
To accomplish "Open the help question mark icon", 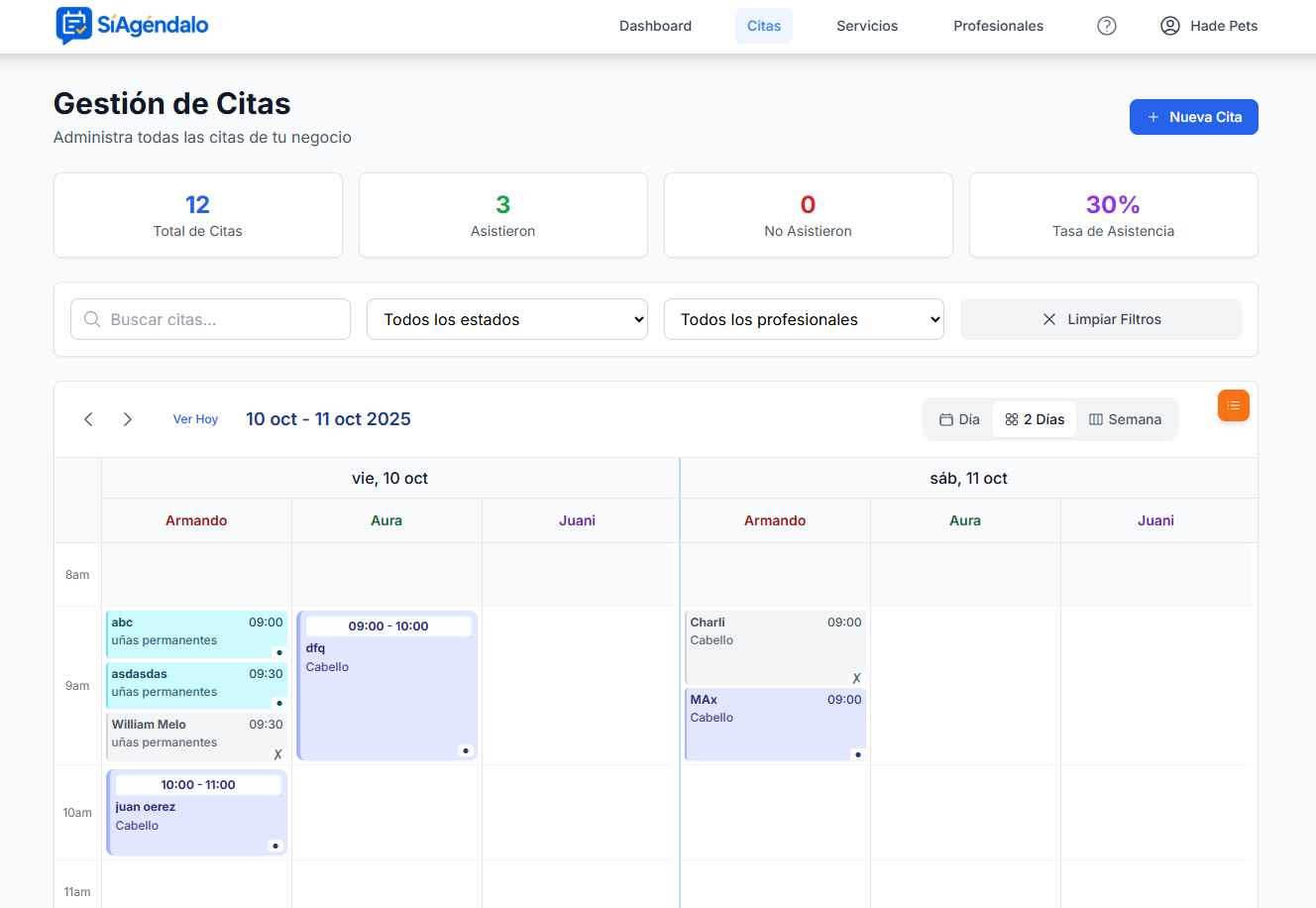I will [1107, 26].
